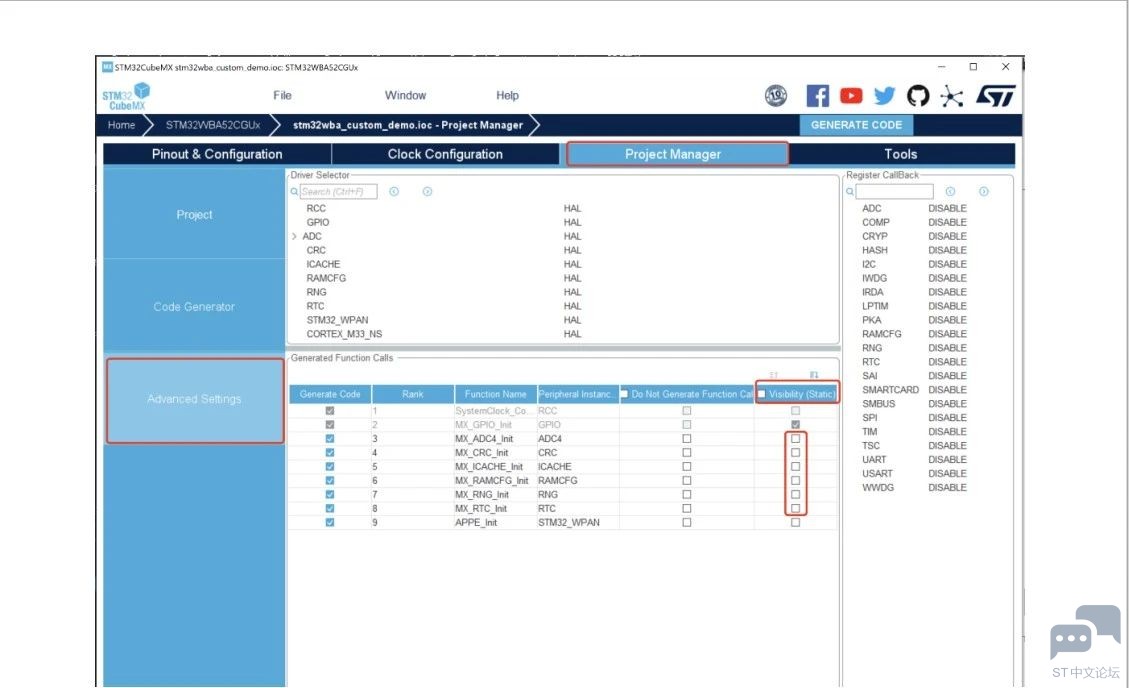The height and width of the screenshot is (688, 1129).
Task: Switch to Pinout & Configuration tab
Action: point(217,154)
